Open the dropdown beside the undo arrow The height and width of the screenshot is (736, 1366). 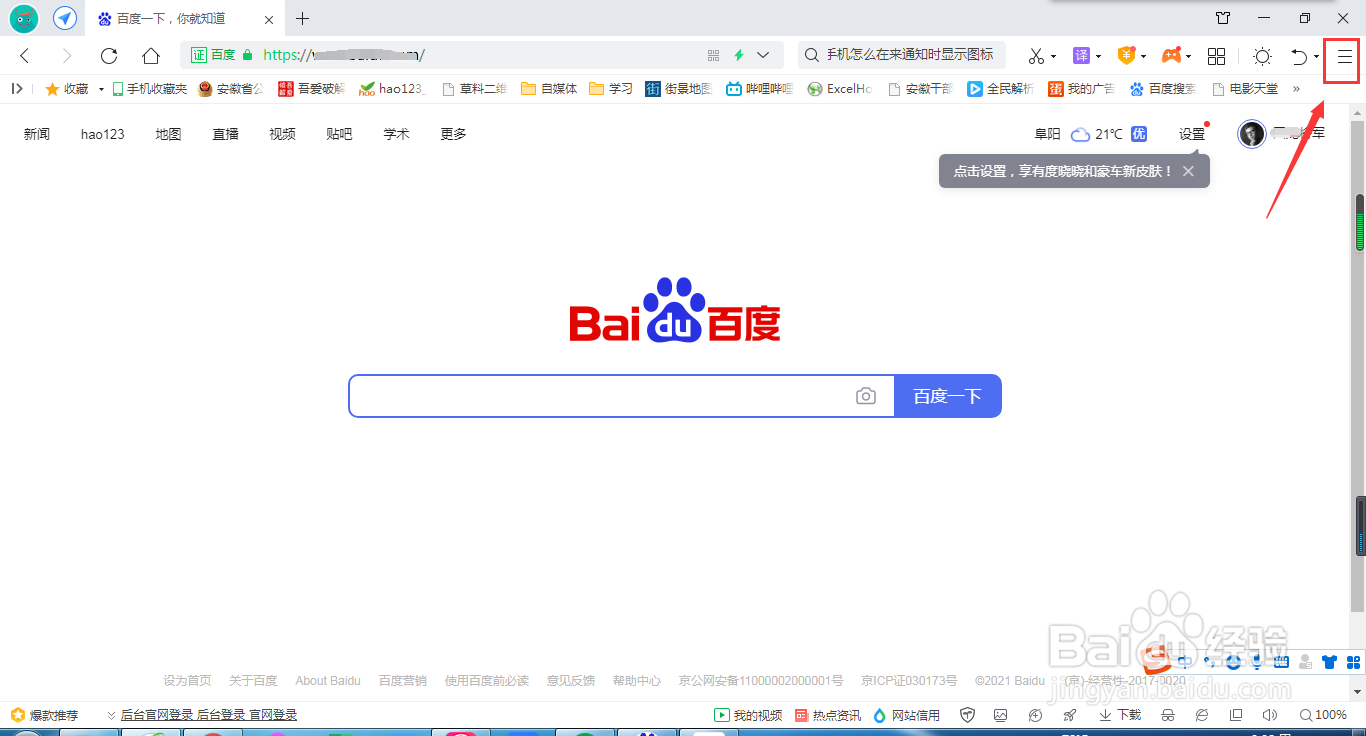(x=1314, y=57)
